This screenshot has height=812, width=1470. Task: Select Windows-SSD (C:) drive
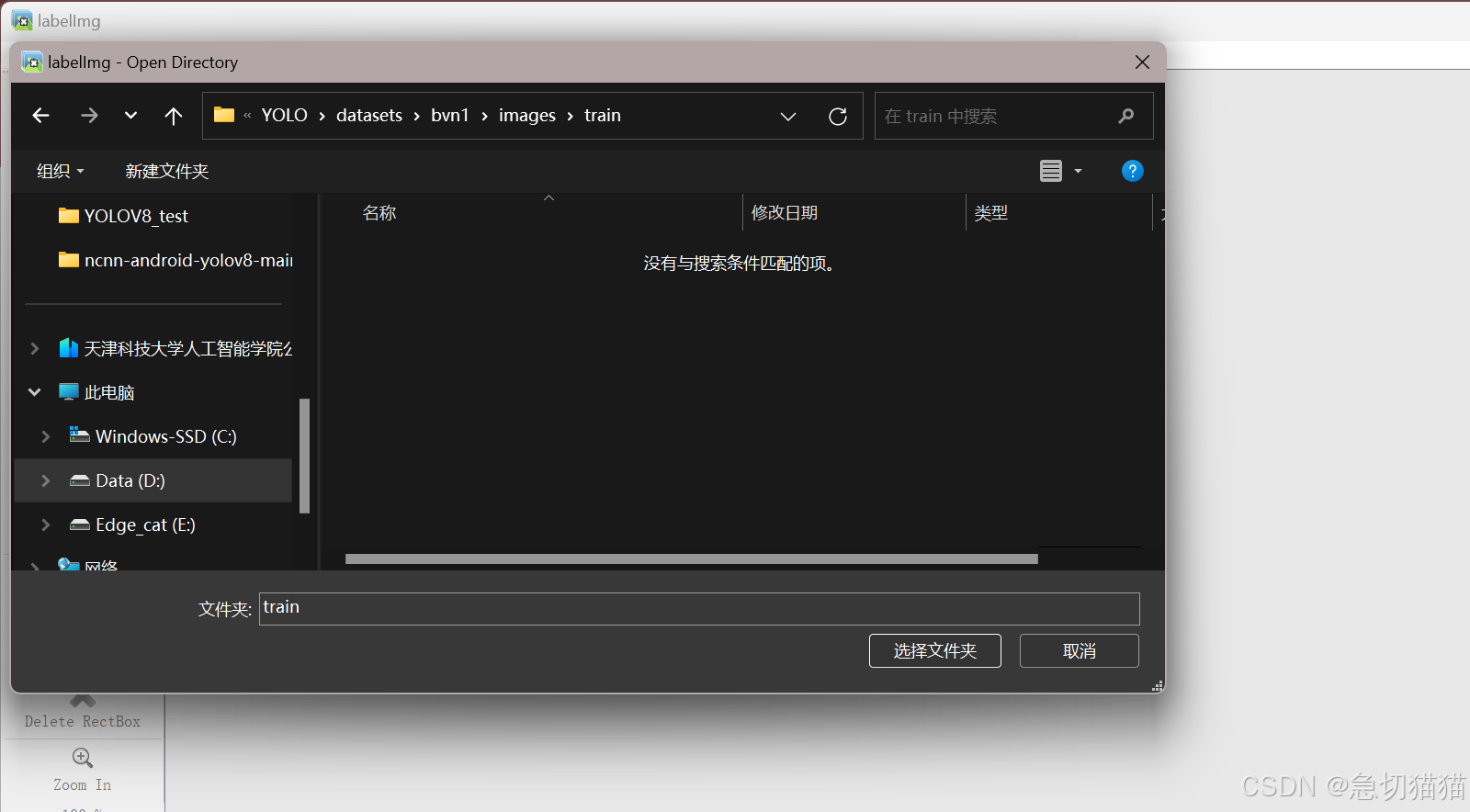pos(153,436)
